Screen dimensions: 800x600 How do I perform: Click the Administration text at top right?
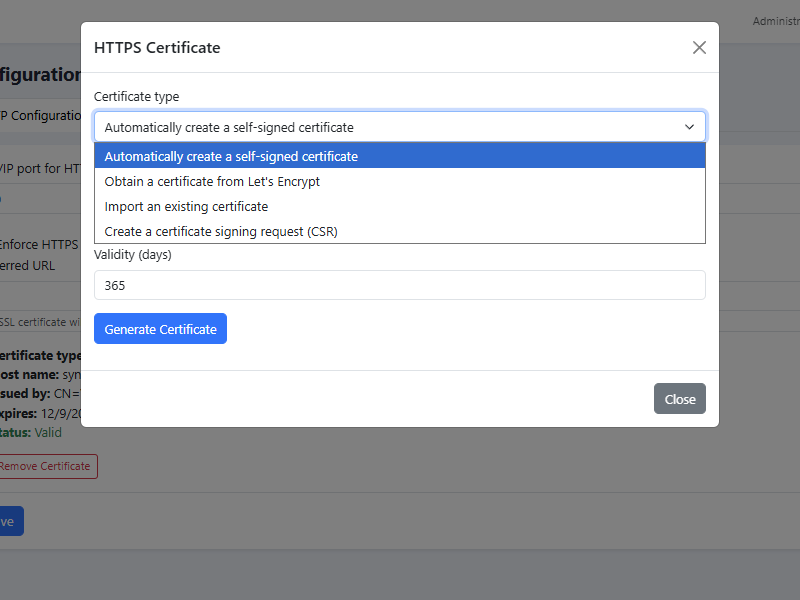pos(776,21)
